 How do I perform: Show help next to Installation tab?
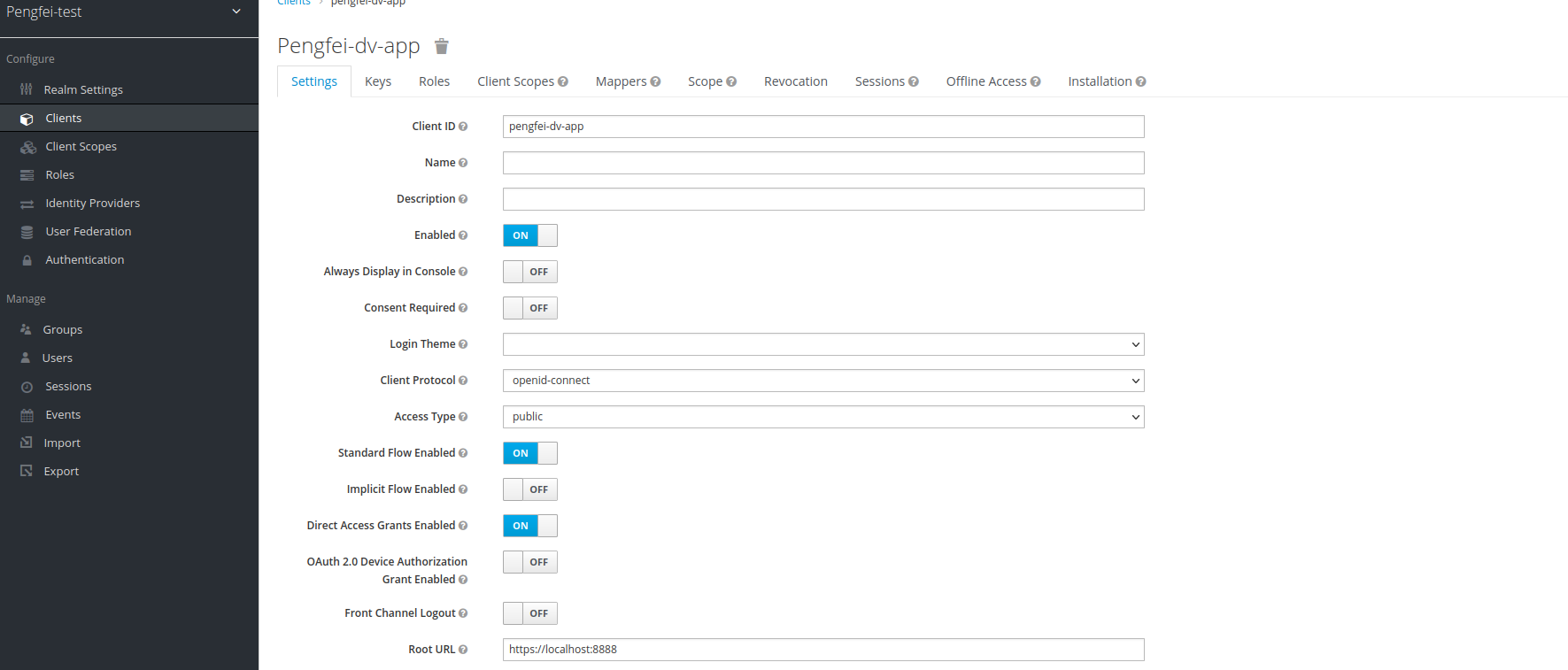pyautogui.click(x=1141, y=81)
